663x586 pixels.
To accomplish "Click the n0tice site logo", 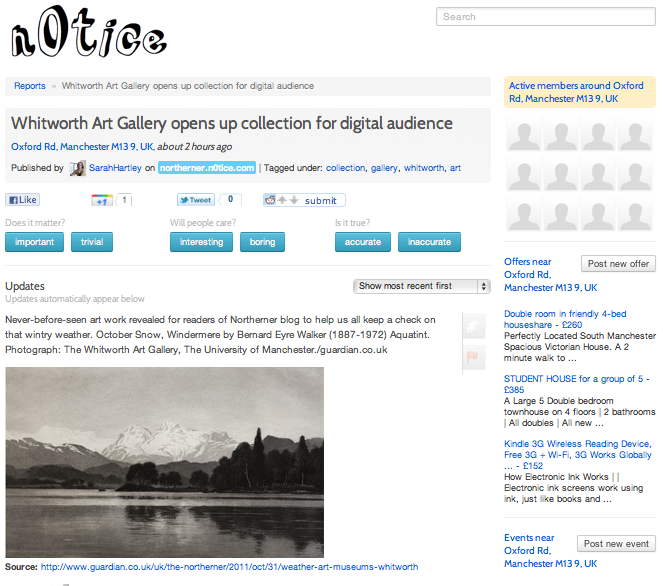I will tap(89, 32).
